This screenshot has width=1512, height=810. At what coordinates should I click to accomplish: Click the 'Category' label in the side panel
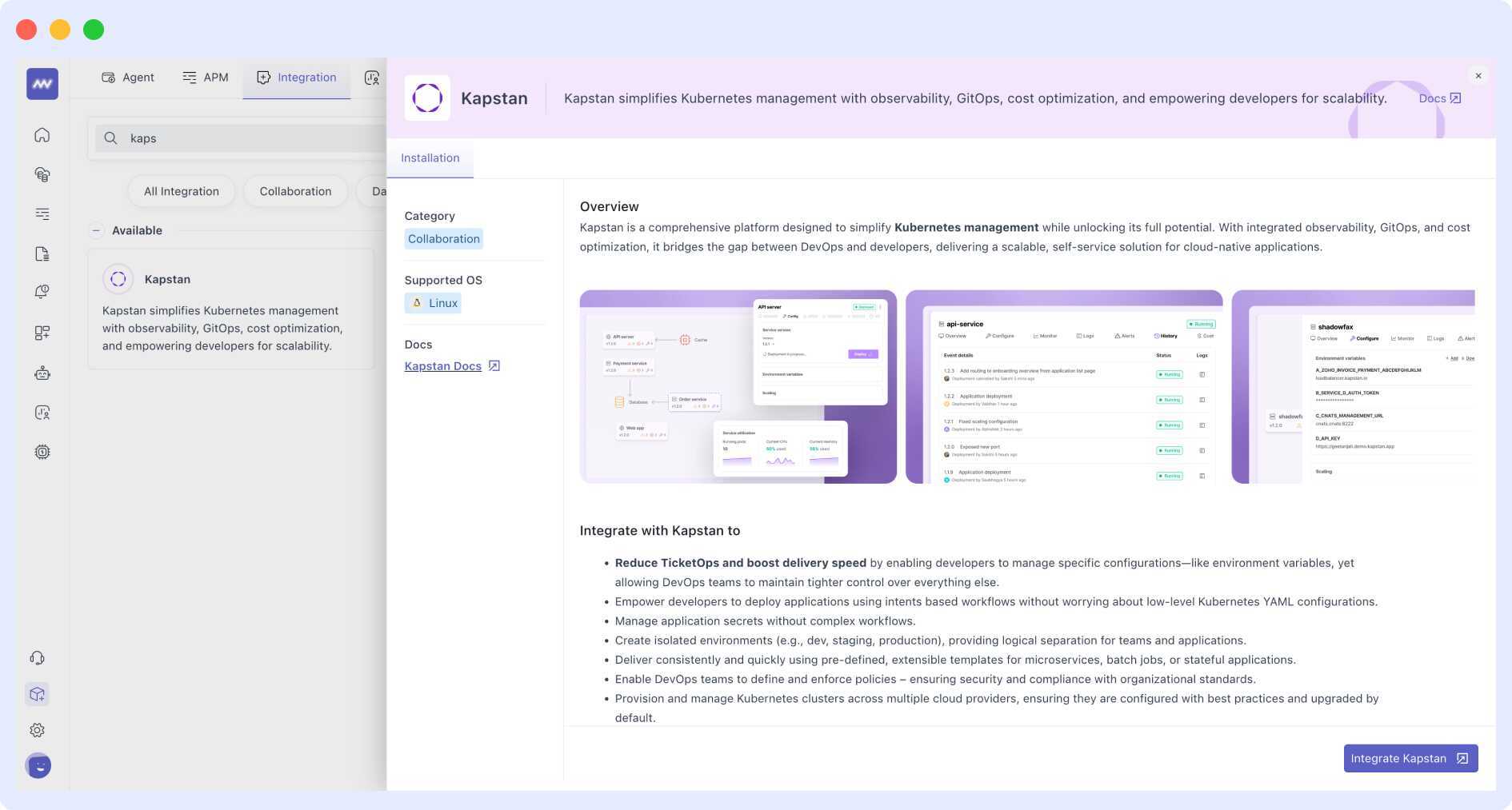[x=430, y=216]
